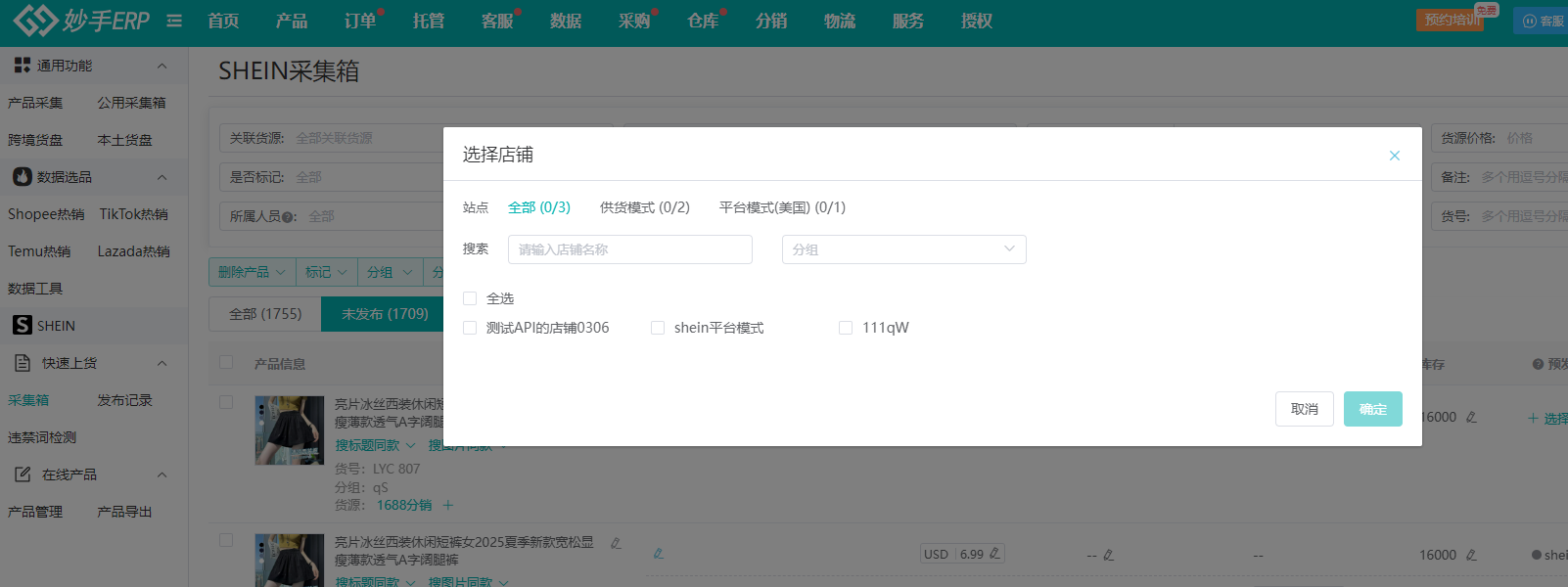Click the plus icon beside 1688分销
This screenshot has width=1568, height=587.
pyautogui.click(x=448, y=505)
